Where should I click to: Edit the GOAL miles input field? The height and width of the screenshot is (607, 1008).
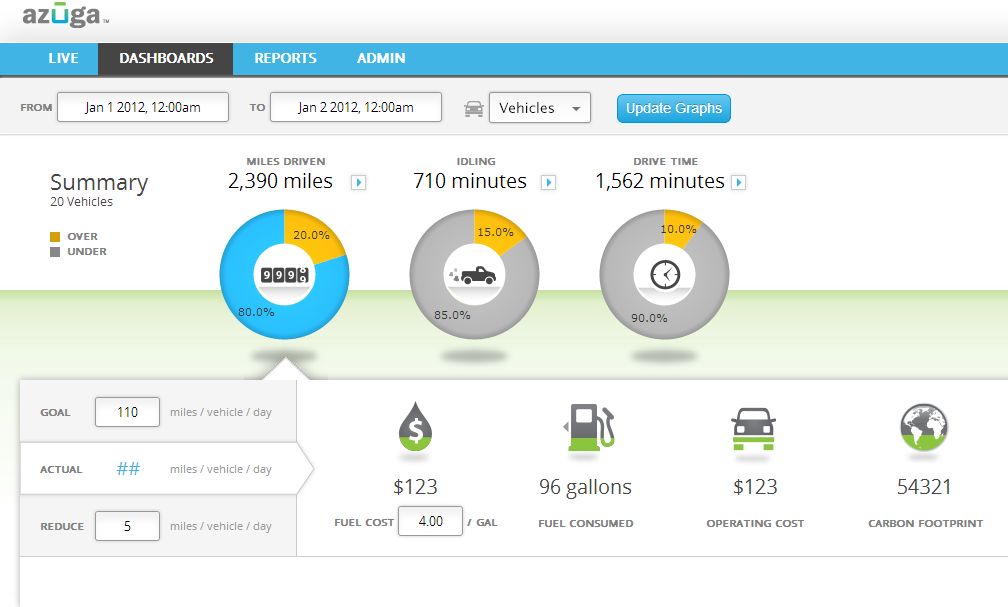pyautogui.click(x=127, y=412)
